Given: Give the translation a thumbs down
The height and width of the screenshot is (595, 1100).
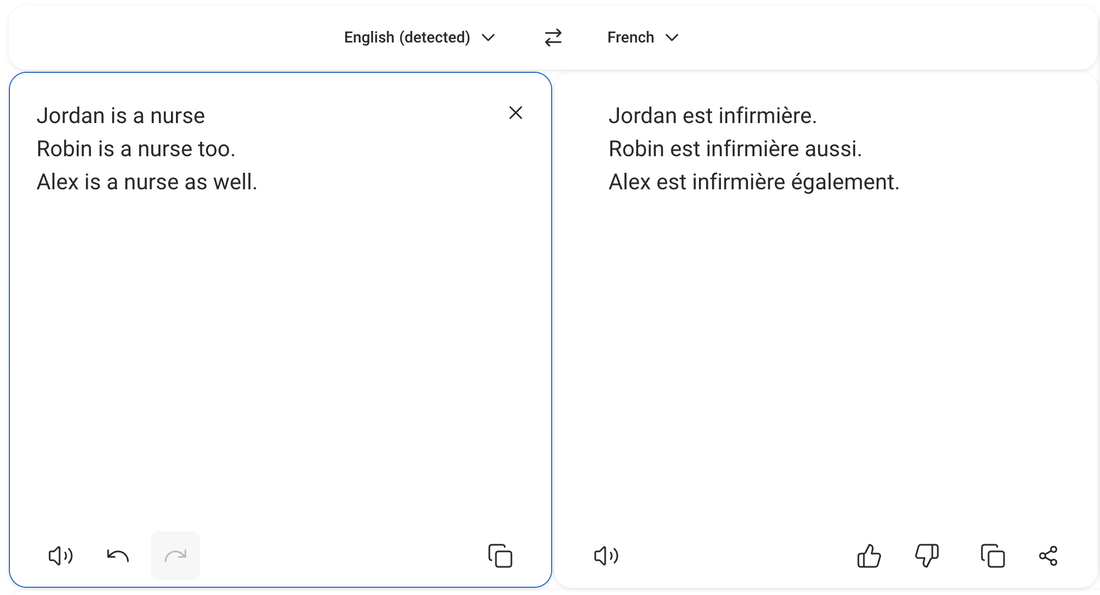Looking at the screenshot, I should (927, 556).
